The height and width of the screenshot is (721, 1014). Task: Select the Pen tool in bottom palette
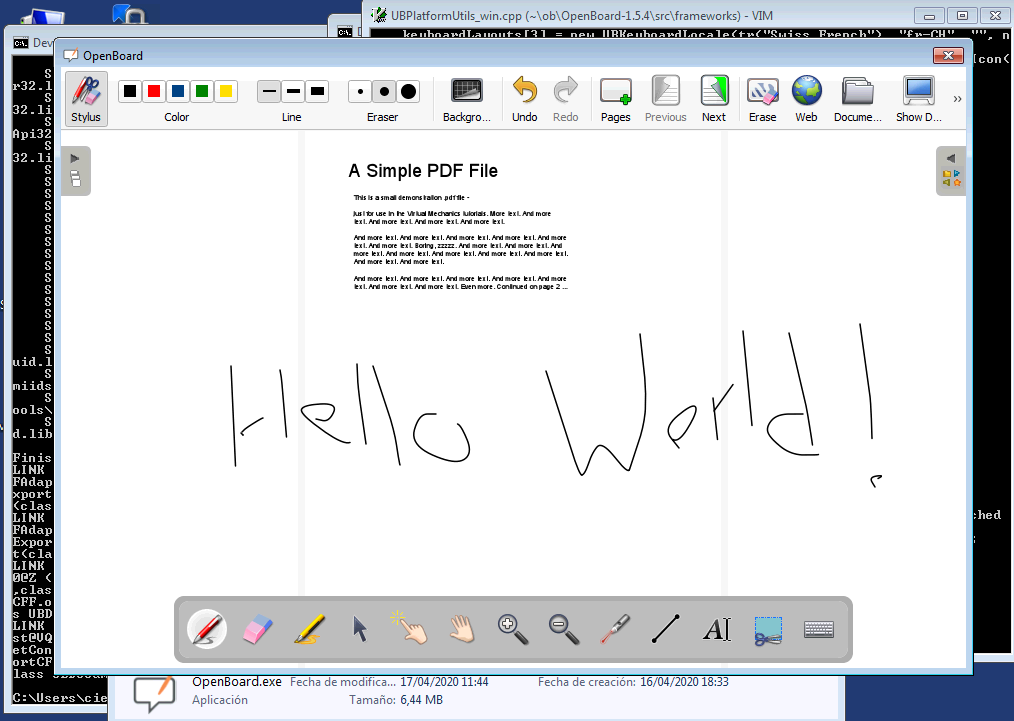pyautogui.click(x=207, y=629)
